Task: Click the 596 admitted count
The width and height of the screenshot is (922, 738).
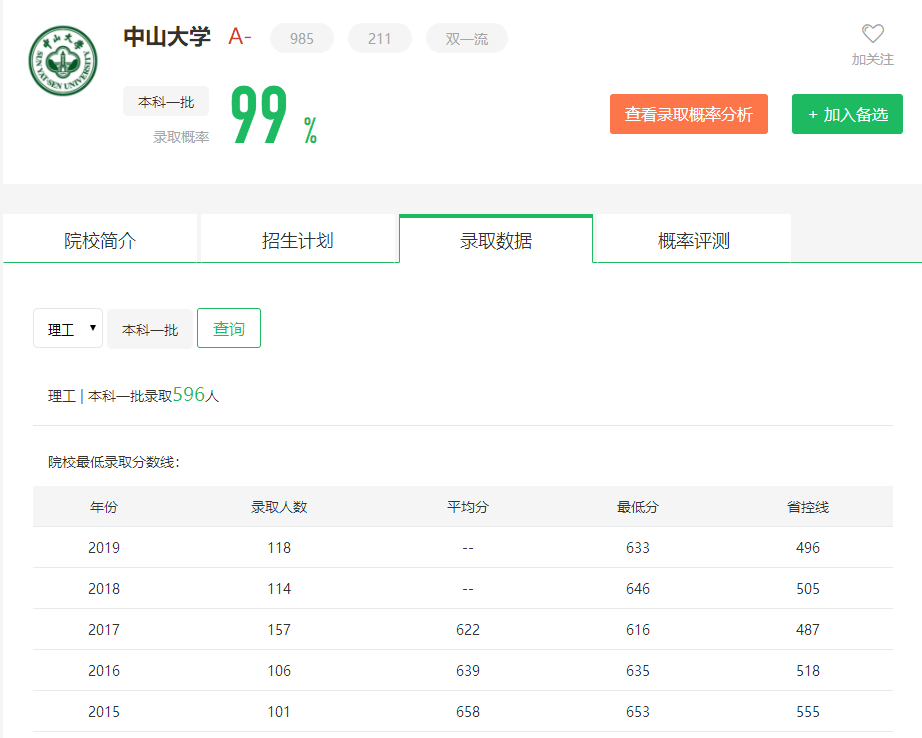Action: point(189,394)
